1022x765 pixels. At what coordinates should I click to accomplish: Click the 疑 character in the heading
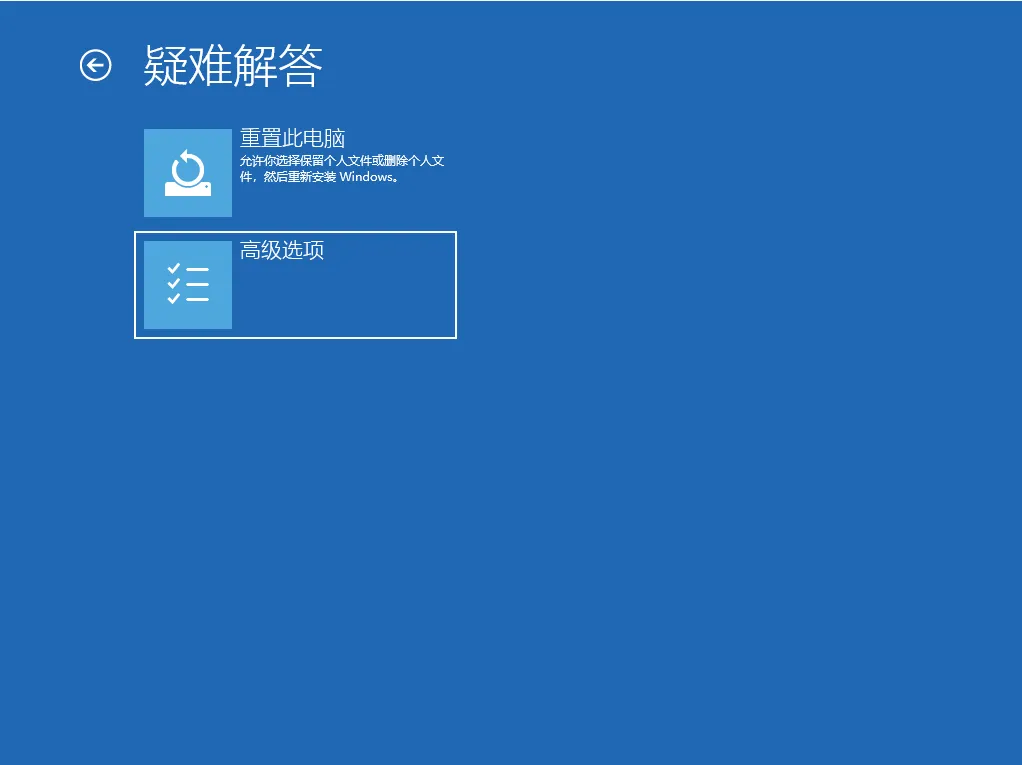[165, 66]
